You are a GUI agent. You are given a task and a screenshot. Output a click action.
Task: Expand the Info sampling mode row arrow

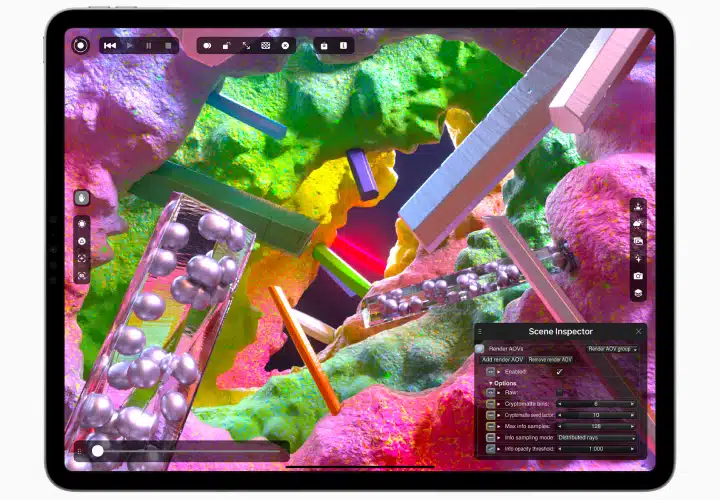pyautogui.click(x=499, y=438)
